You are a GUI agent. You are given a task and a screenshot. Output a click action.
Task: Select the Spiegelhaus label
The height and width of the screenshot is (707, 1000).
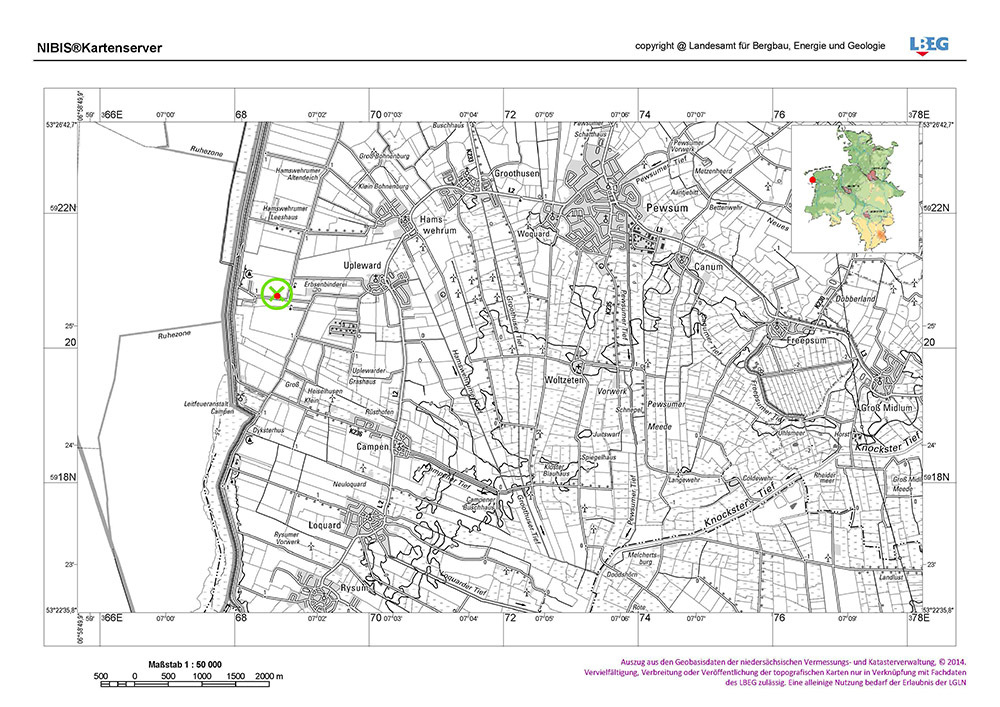(x=598, y=458)
